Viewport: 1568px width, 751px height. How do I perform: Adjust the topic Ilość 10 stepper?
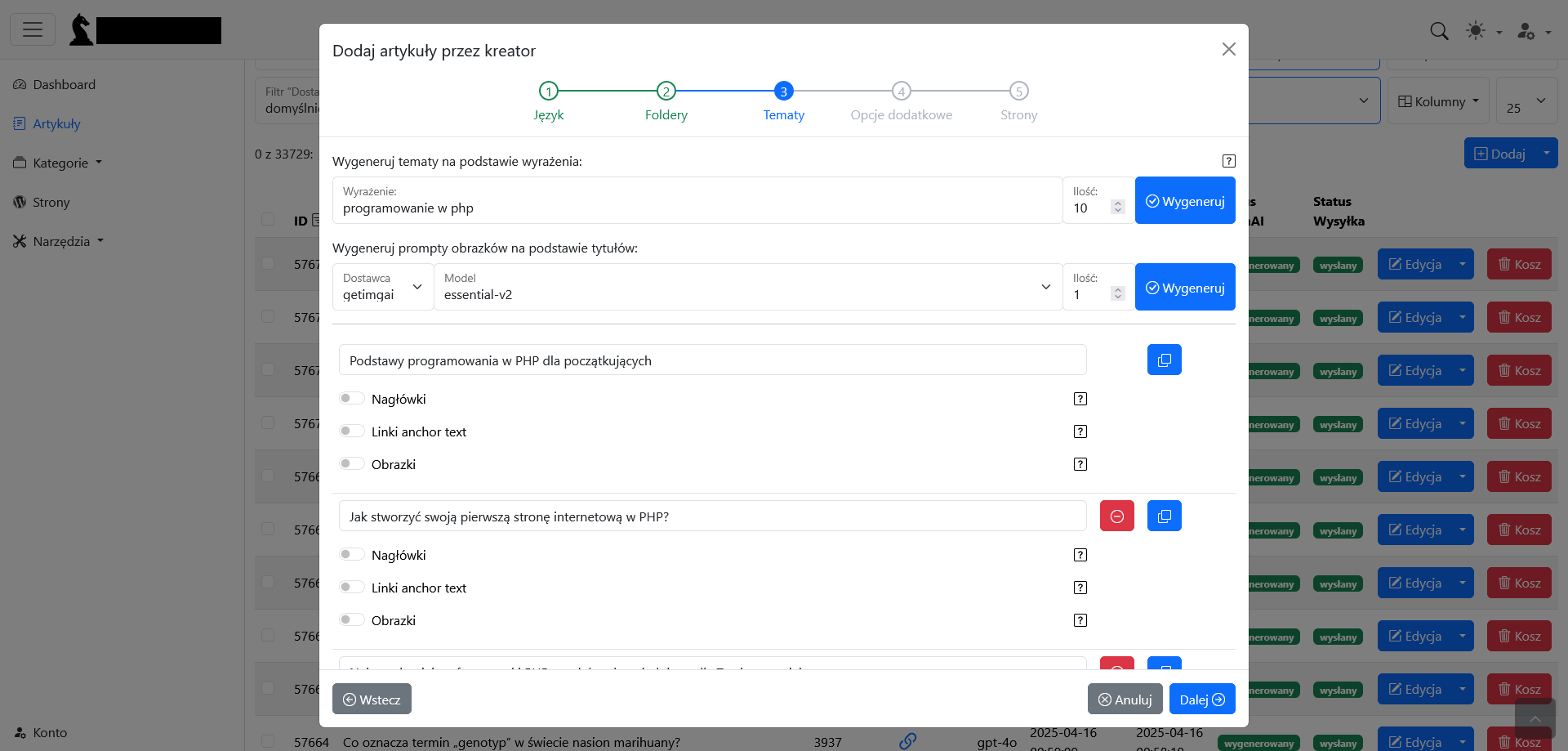click(x=1118, y=208)
